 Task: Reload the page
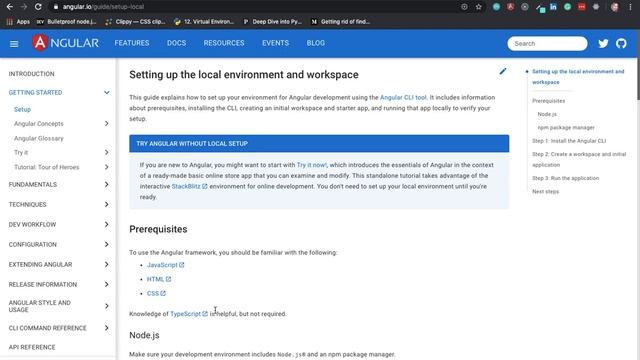pos(38,7)
